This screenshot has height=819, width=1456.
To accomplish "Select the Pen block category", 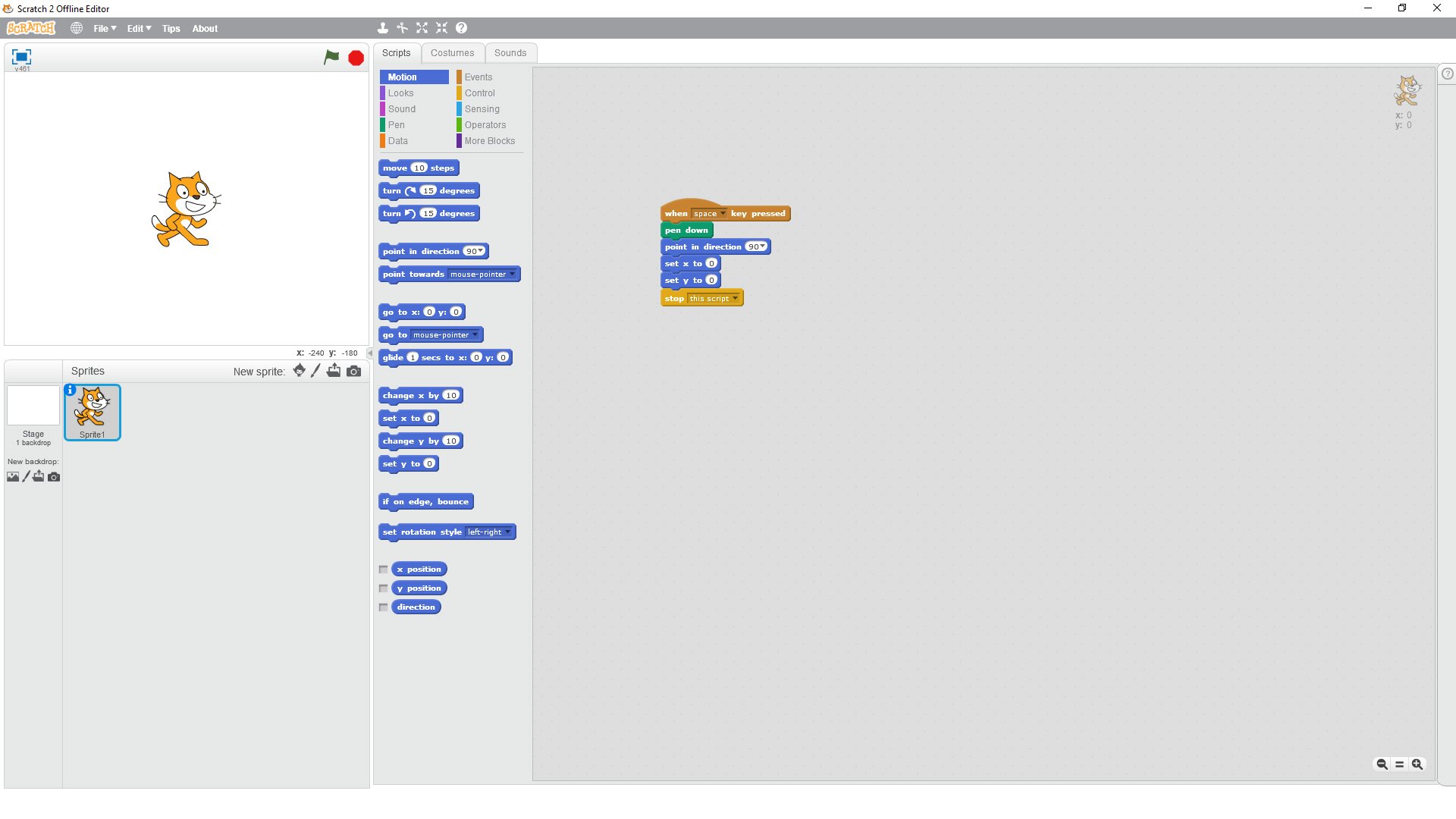I will click(x=397, y=125).
